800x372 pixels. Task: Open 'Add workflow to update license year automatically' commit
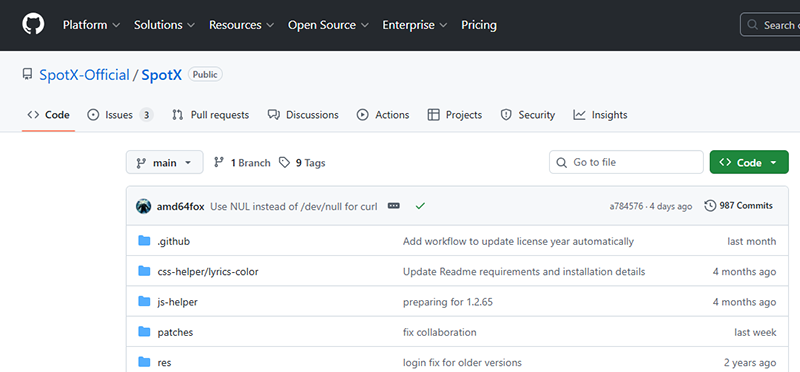tap(518, 241)
